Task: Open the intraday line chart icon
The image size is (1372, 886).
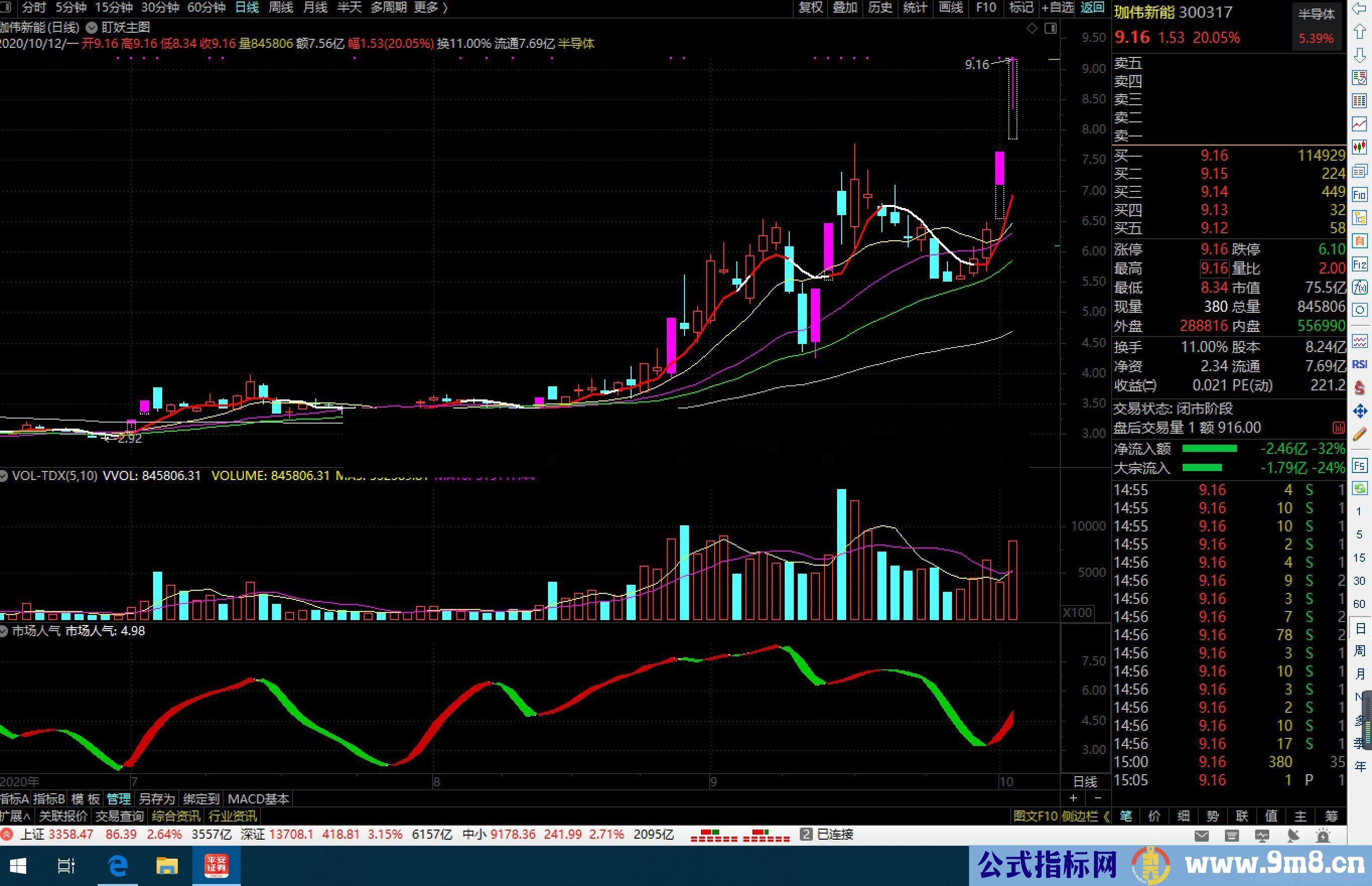Action: click(1359, 124)
